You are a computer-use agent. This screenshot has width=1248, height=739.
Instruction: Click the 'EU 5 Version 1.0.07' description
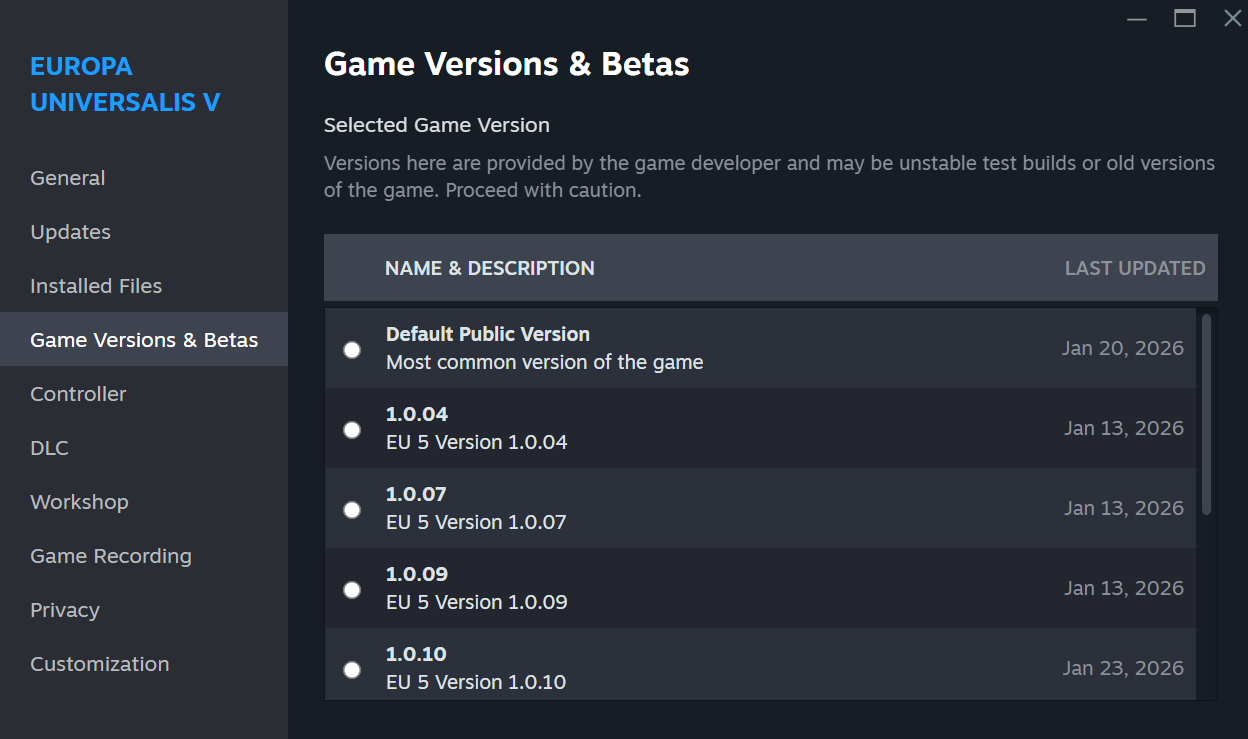pos(477,522)
